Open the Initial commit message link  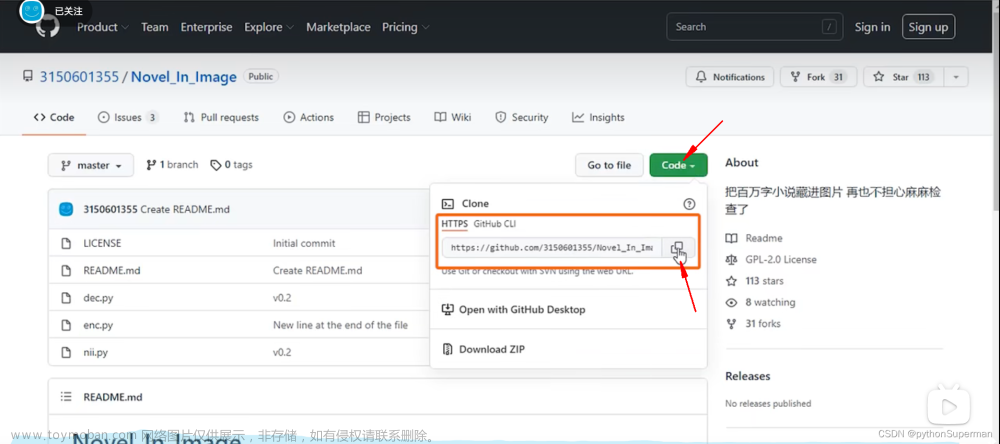304,243
